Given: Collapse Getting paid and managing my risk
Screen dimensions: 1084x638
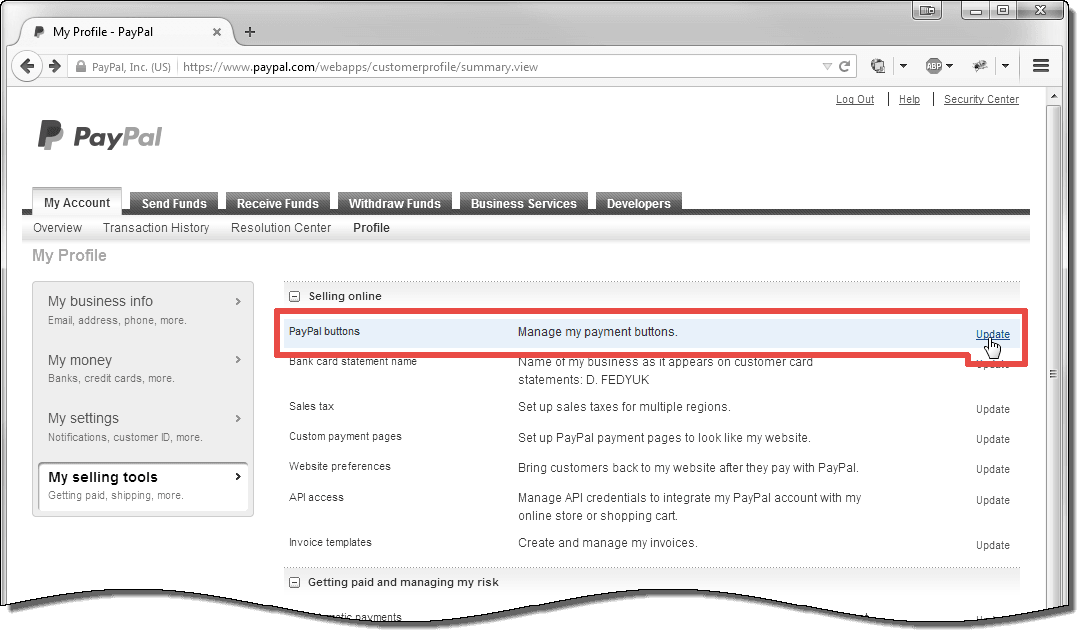Looking at the screenshot, I should click(295, 583).
